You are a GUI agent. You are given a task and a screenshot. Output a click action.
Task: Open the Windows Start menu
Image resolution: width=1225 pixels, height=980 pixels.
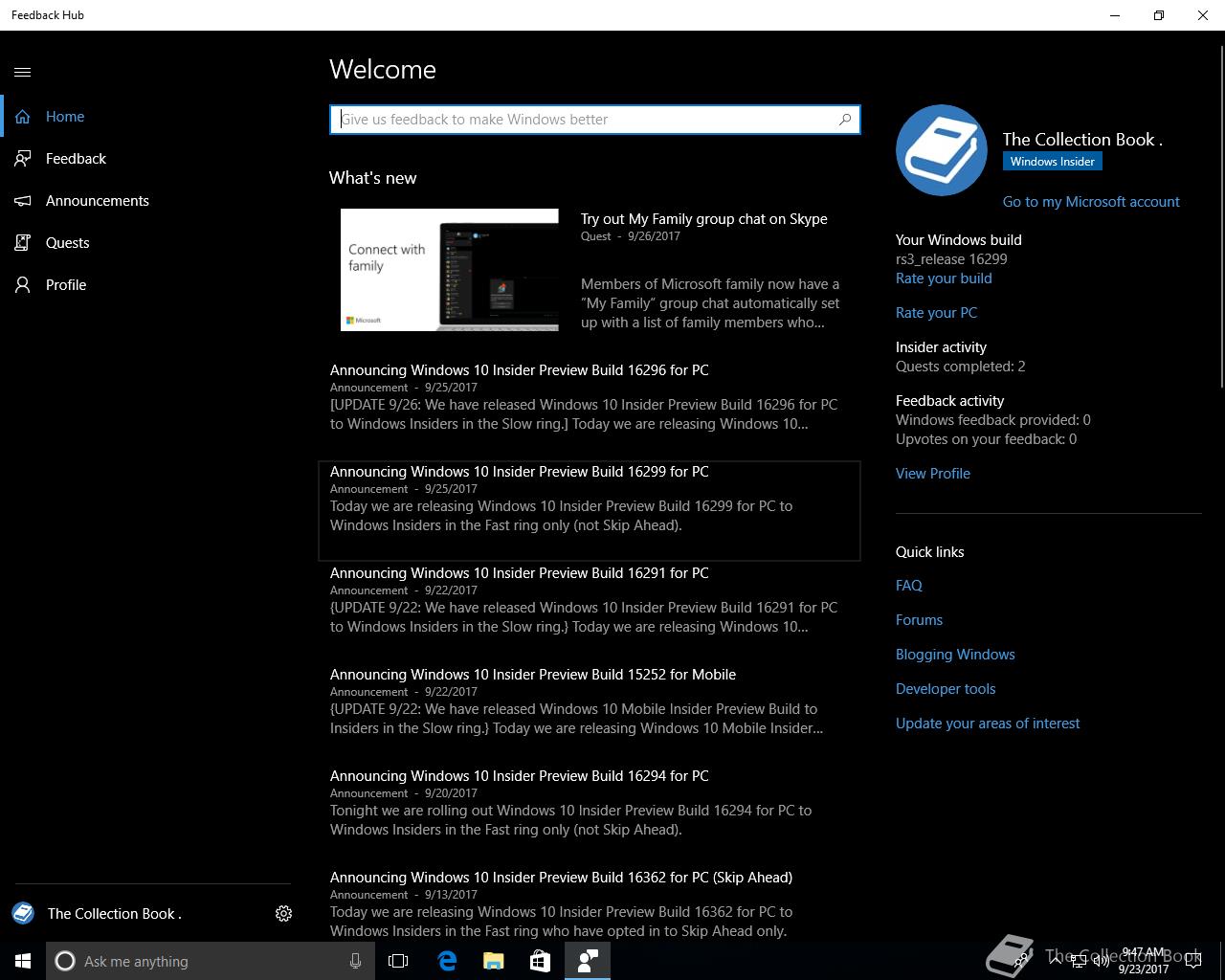click(23, 961)
